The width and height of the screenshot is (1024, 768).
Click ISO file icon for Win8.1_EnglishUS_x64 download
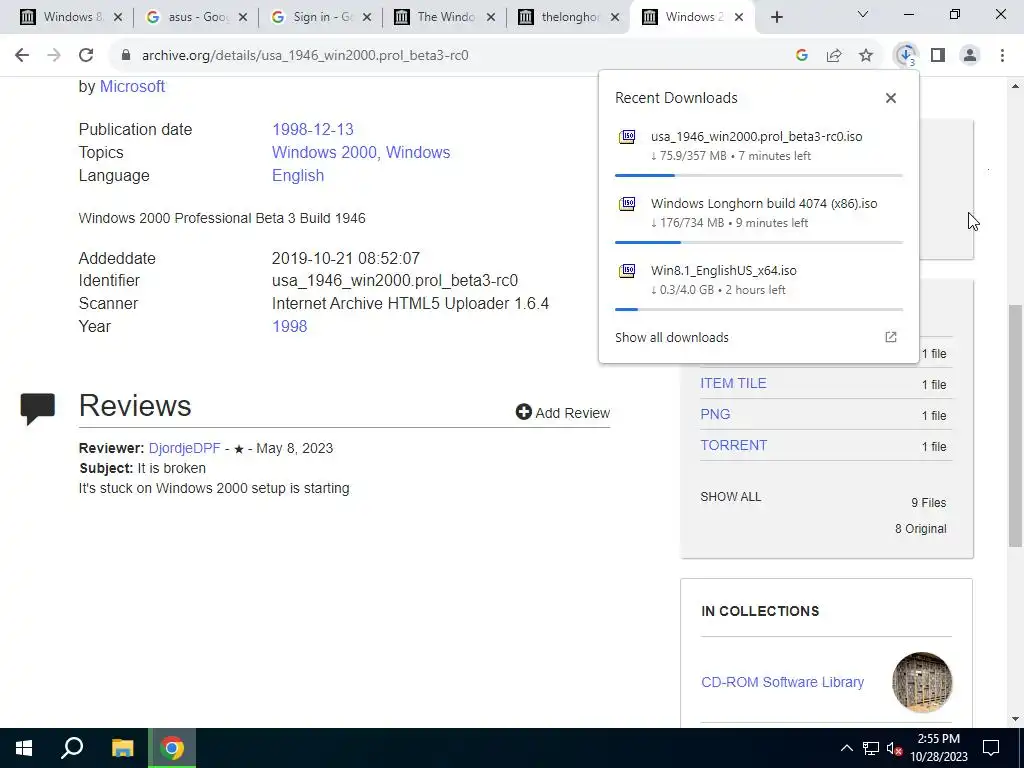click(x=627, y=270)
